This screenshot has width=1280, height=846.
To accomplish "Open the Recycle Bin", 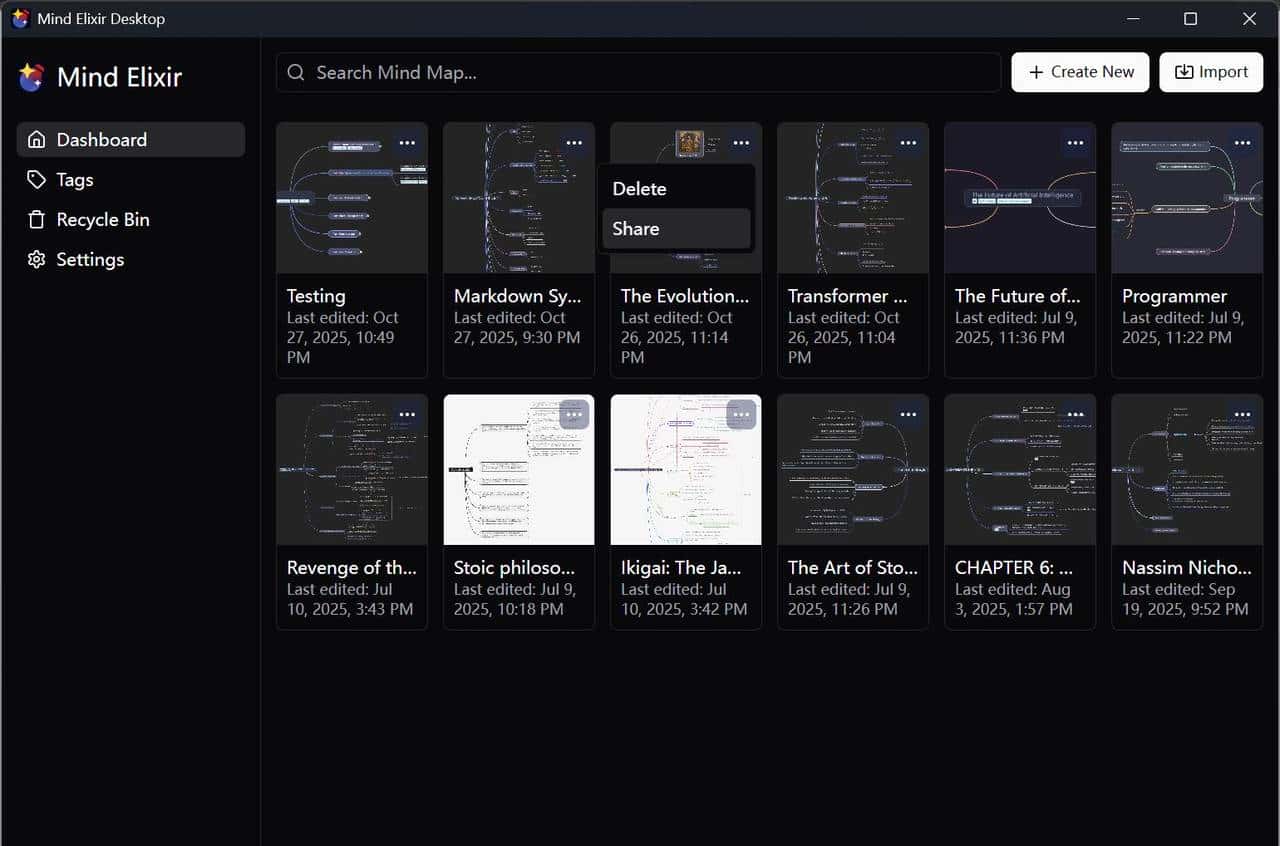I will pyautogui.click(x=102, y=220).
